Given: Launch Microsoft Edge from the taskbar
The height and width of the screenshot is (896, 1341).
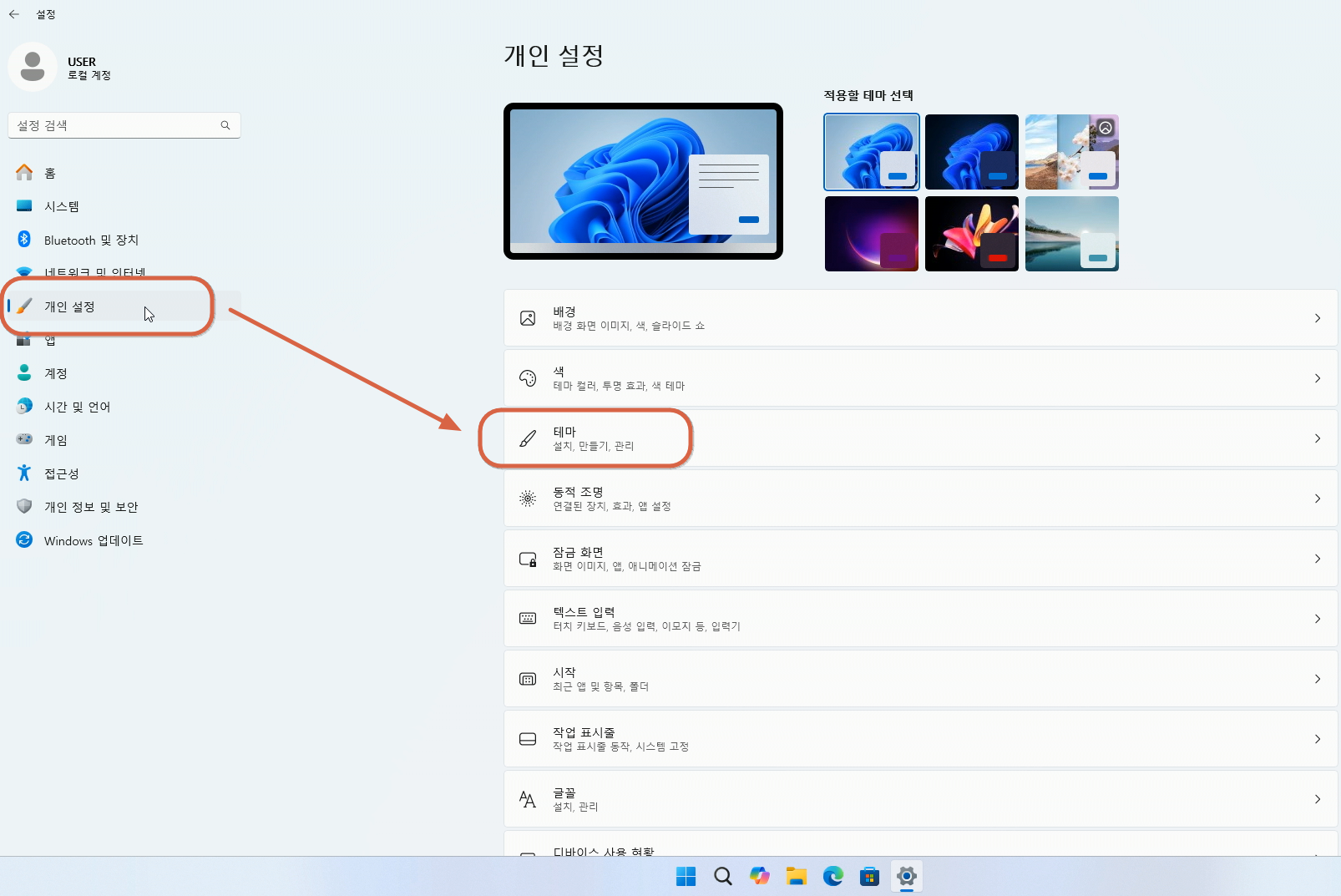Looking at the screenshot, I should coord(832,876).
